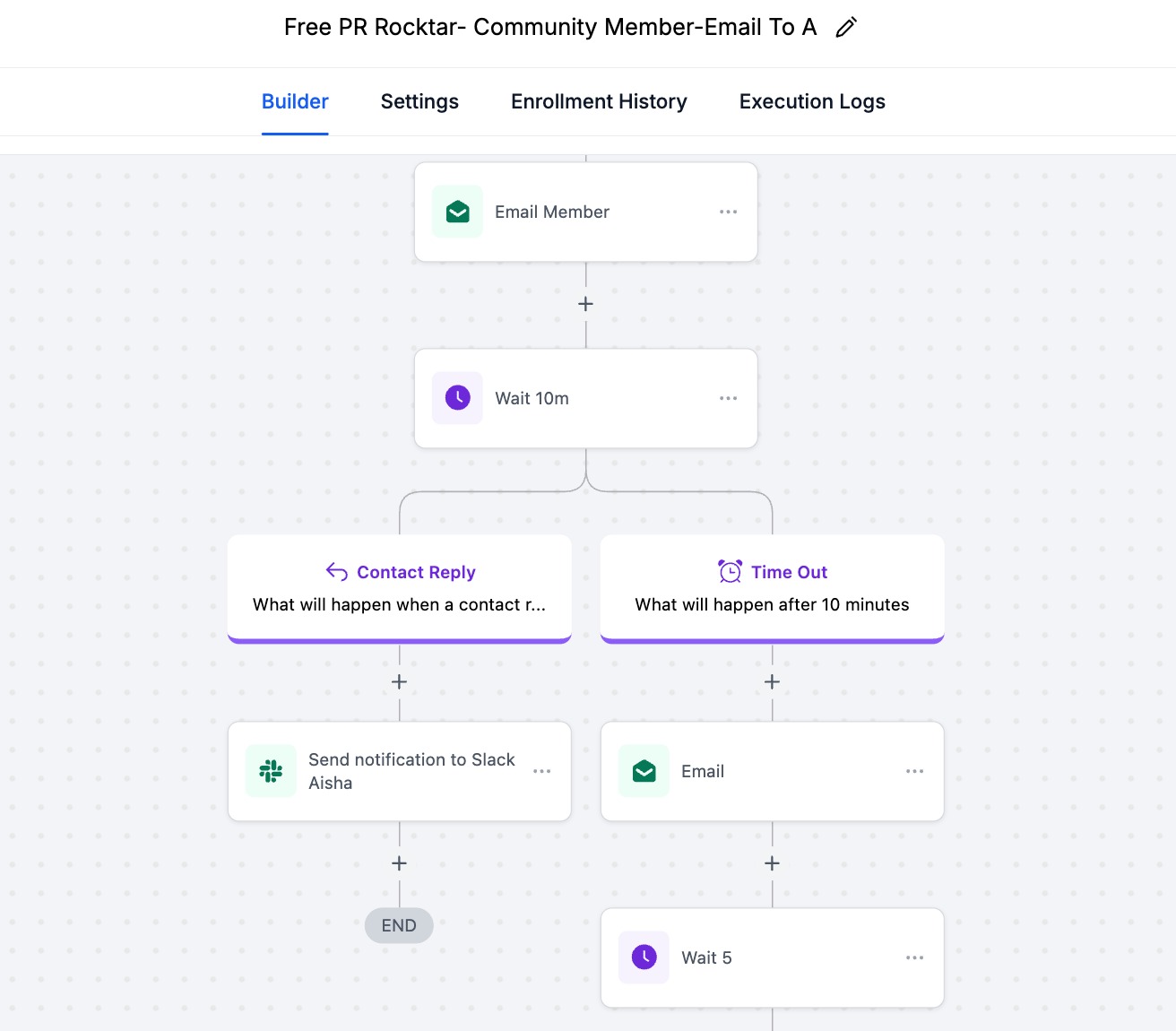Open options menu for Email step

[x=914, y=771]
